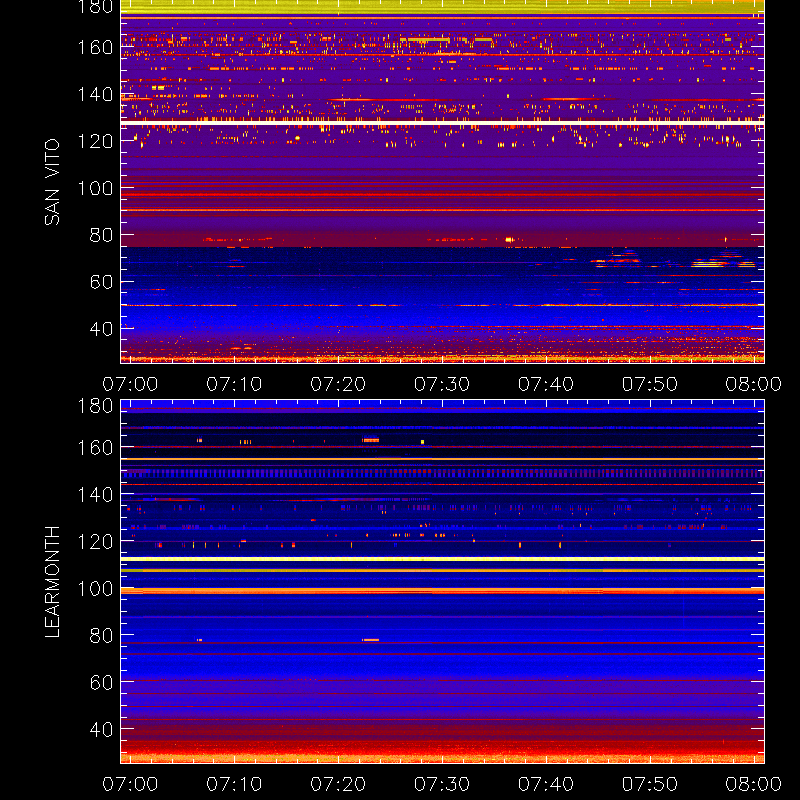
Task: Select the 120 tick label on San Vito axis
Action: [x=95, y=141]
